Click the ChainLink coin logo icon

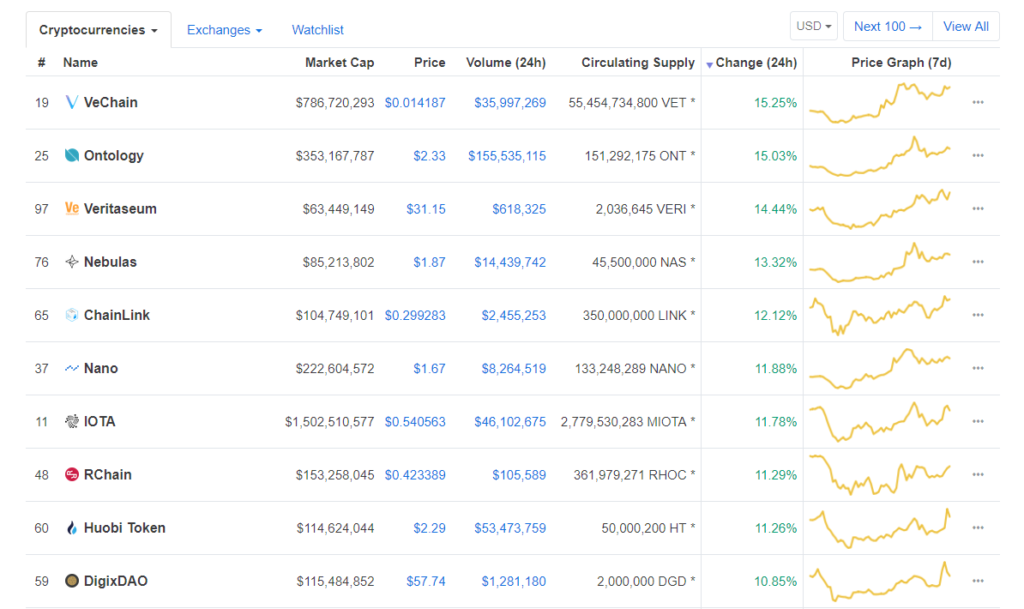coord(72,315)
